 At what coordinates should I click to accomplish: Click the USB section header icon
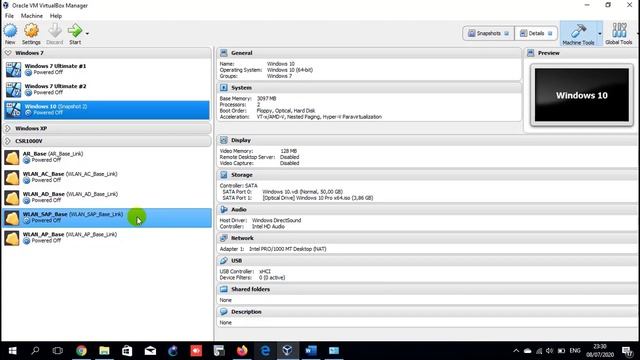click(x=224, y=260)
